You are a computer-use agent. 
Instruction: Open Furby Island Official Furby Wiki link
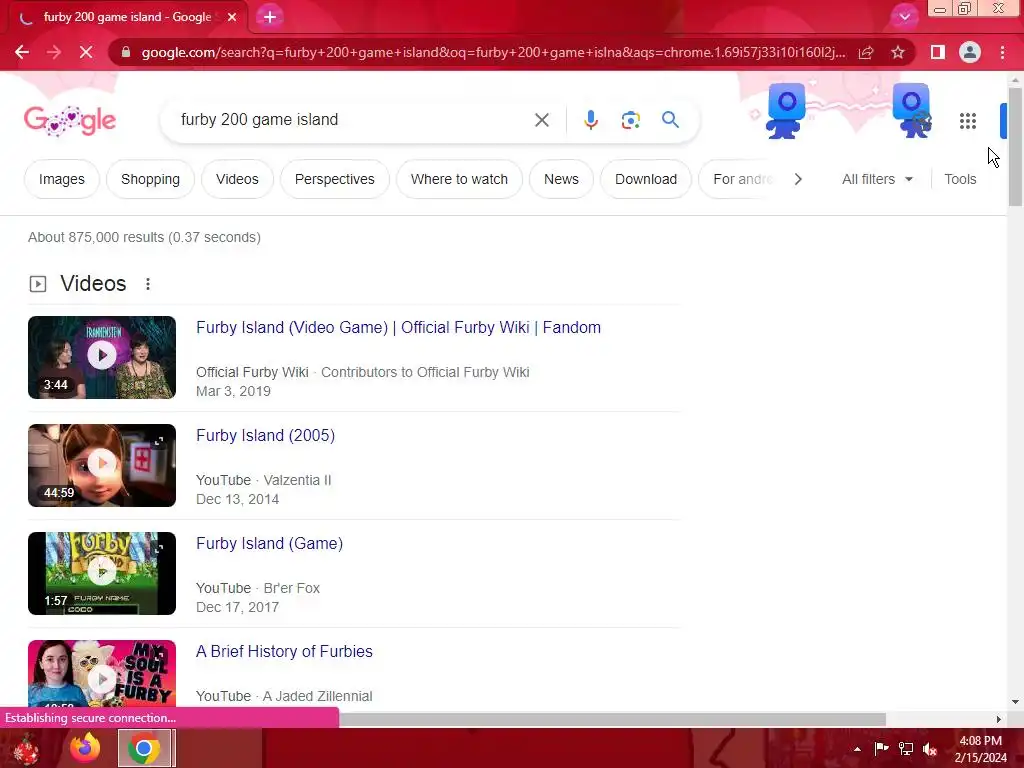(x=398, y=327)
